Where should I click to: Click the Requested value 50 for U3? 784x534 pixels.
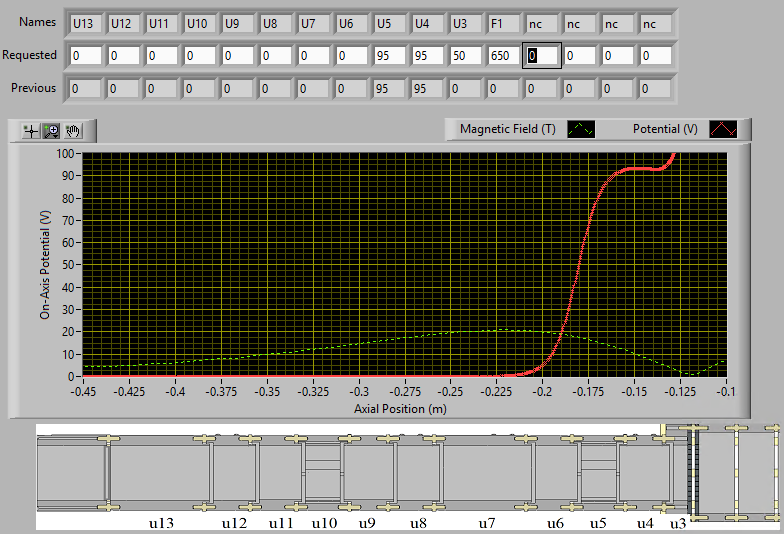[465, 55]
